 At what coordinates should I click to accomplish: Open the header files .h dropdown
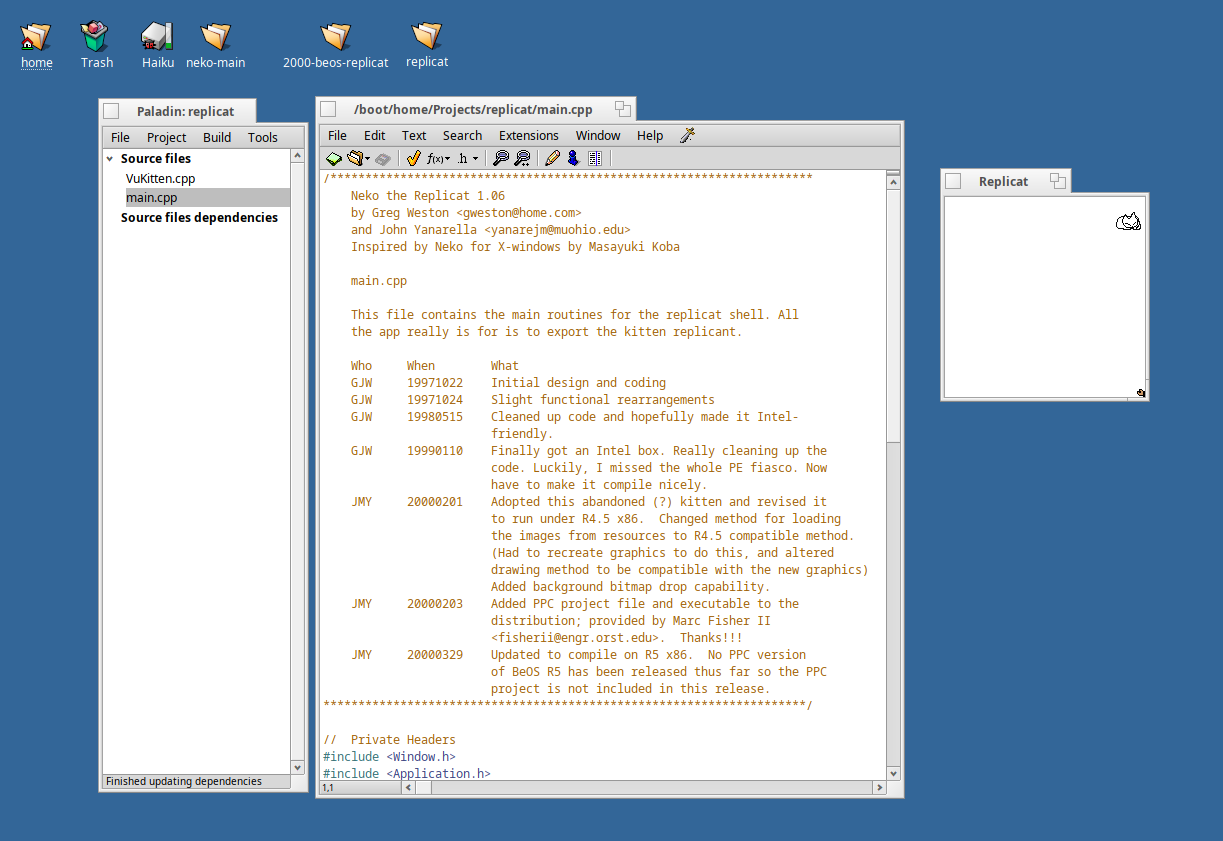[x=467, y=158]
